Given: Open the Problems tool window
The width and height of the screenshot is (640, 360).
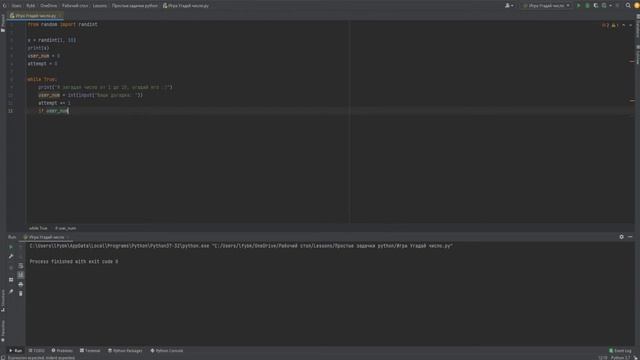Looking at the screenshot, I should [62, 351].
